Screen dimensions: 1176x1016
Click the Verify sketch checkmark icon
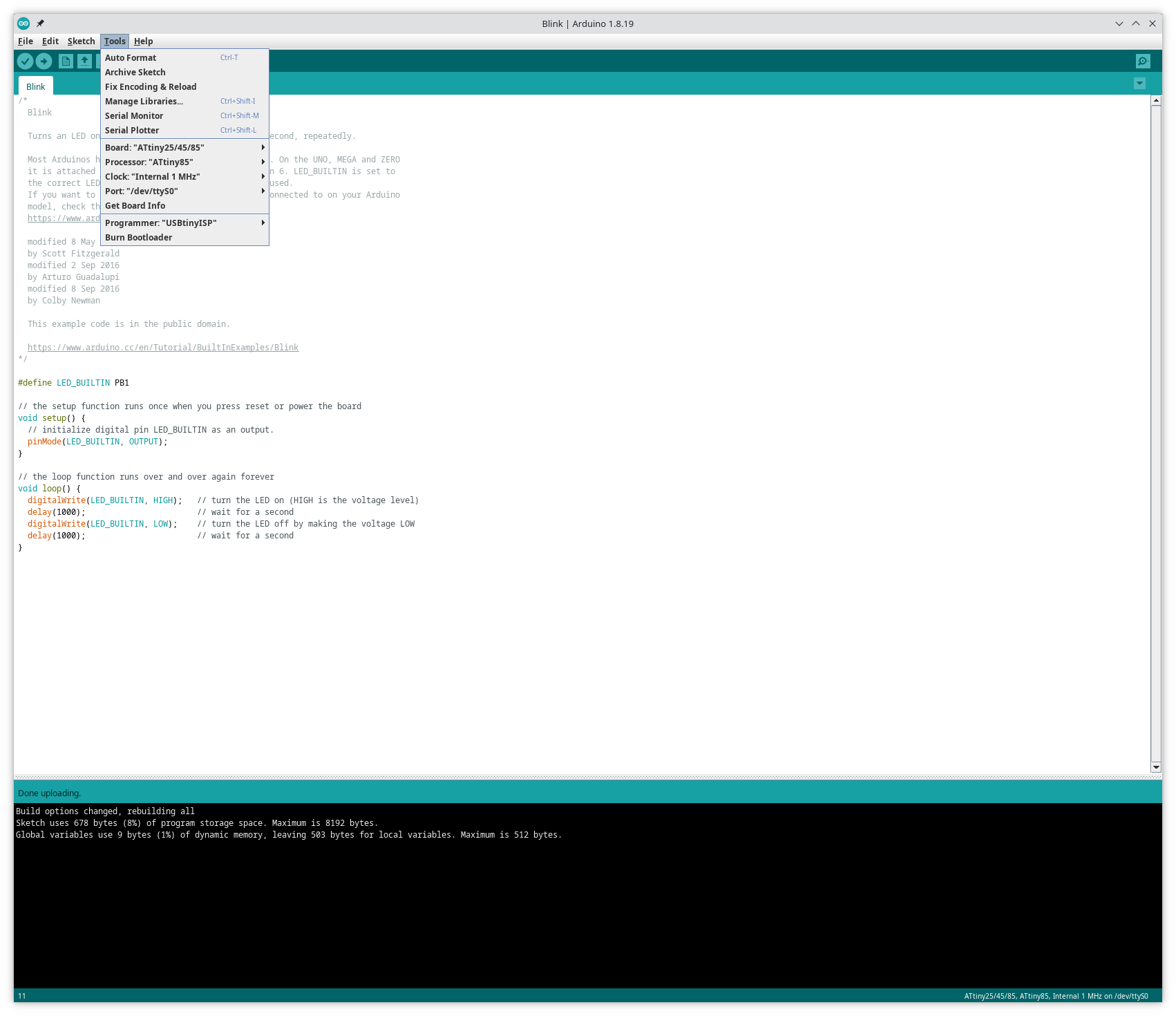[x=25, y=62]
